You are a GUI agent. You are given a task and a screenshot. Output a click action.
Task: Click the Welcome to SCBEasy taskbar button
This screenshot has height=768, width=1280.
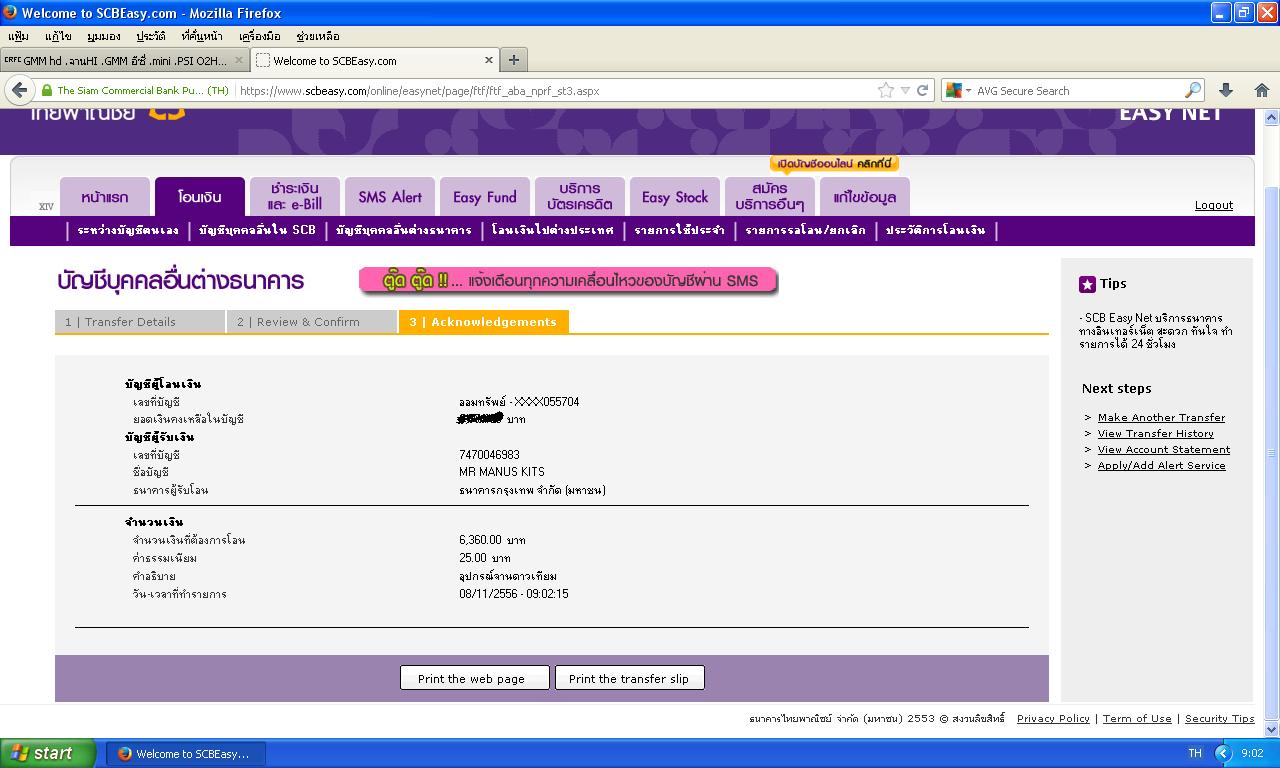(185, 753)
